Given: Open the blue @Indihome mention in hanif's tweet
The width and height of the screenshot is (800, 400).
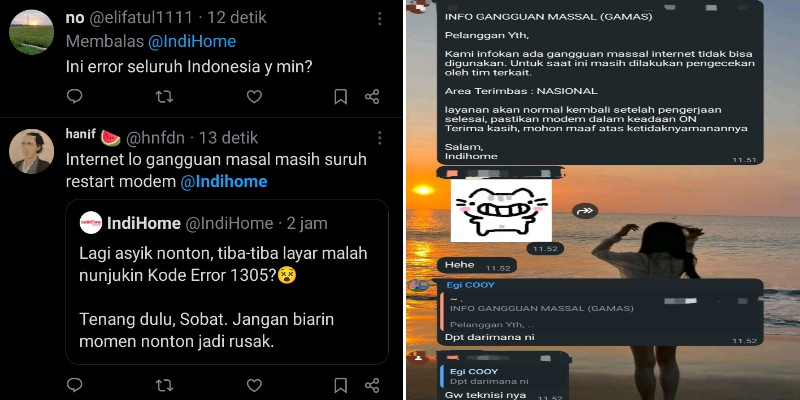Looking at the screenshot, I should pos(223,182).
